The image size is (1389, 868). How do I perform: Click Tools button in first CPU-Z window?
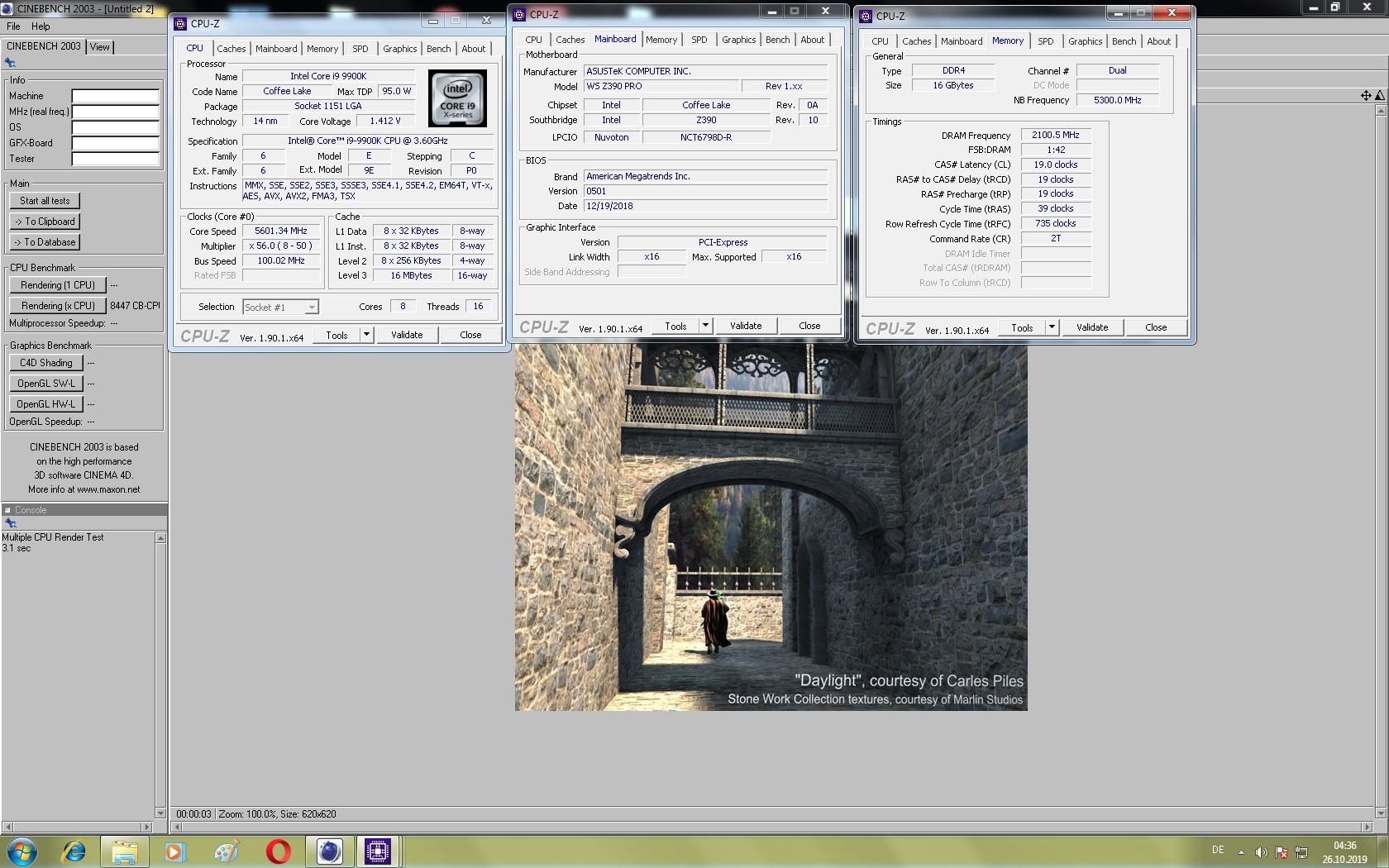tap(337, 335)
